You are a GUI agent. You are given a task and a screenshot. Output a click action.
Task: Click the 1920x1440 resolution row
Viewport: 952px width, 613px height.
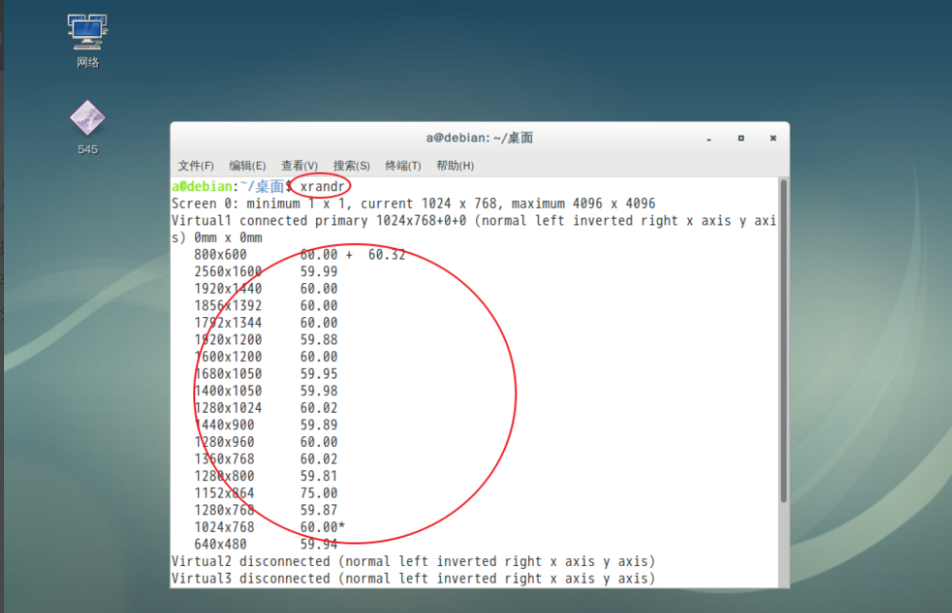[266, 288]
